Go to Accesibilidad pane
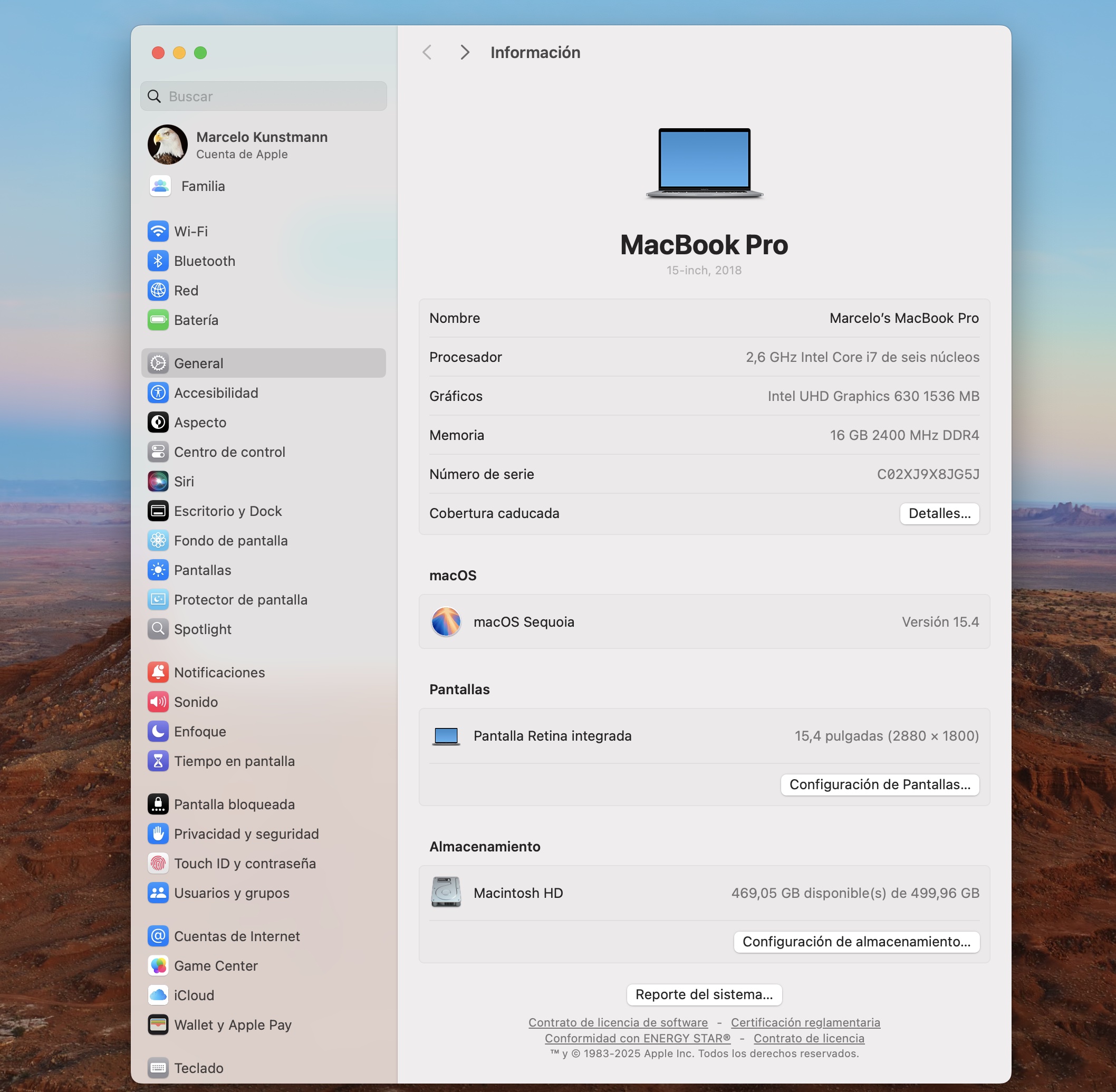Viewport: 1116px width, 1092px height. [216, 393]
